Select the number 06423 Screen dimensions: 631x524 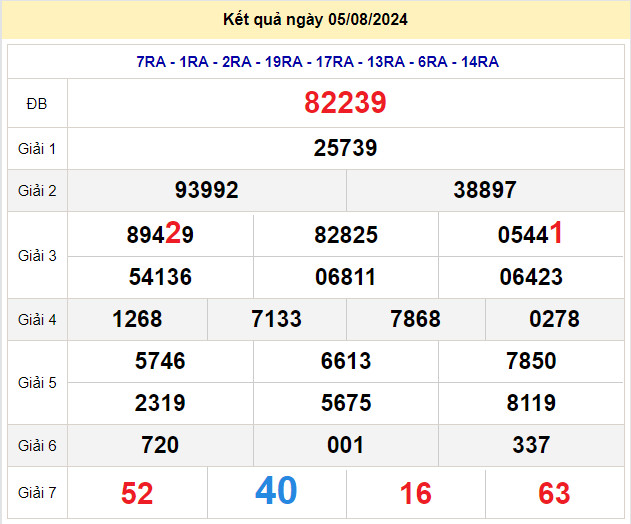531,277
